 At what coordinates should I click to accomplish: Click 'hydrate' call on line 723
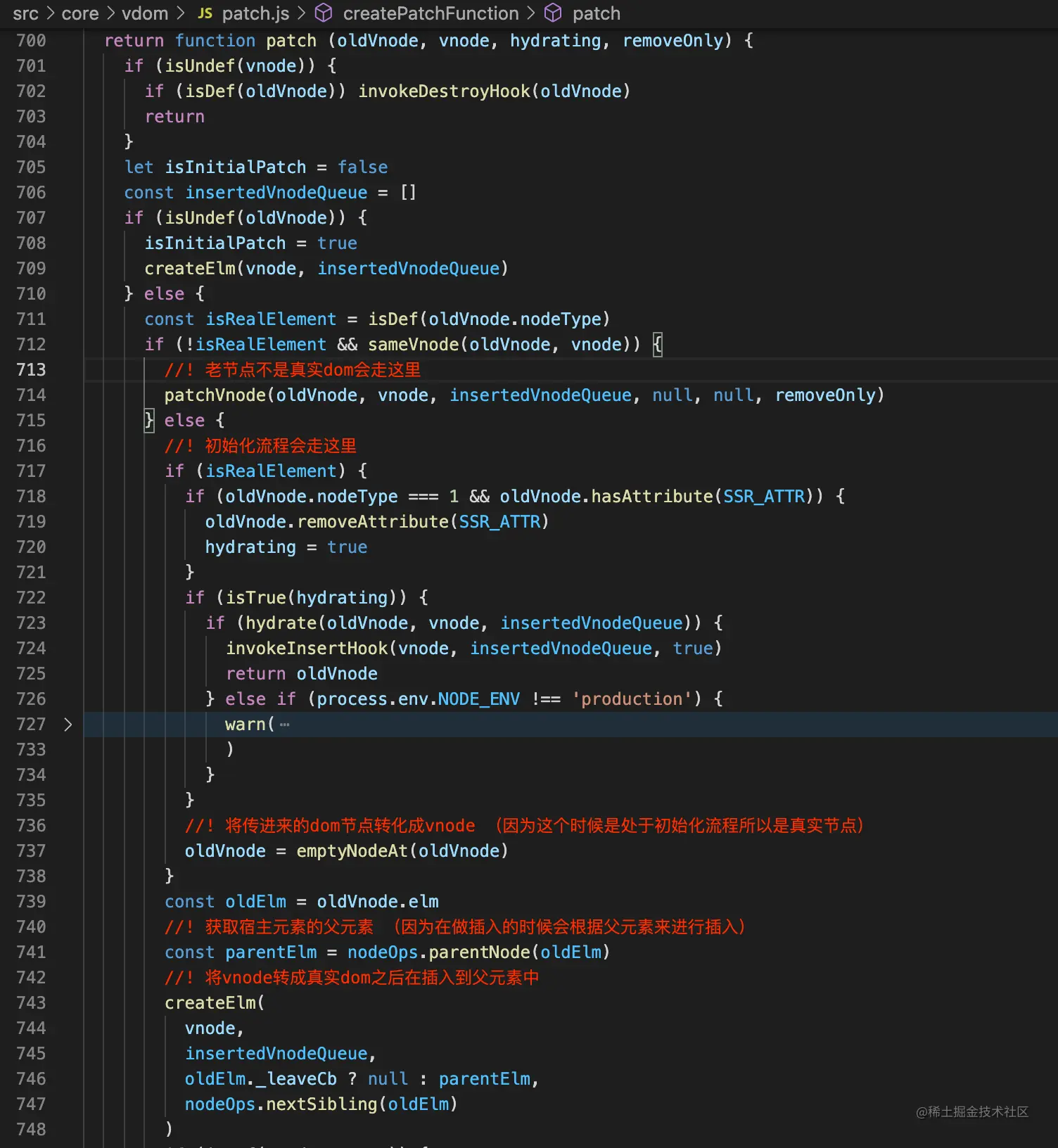point(281,623)
